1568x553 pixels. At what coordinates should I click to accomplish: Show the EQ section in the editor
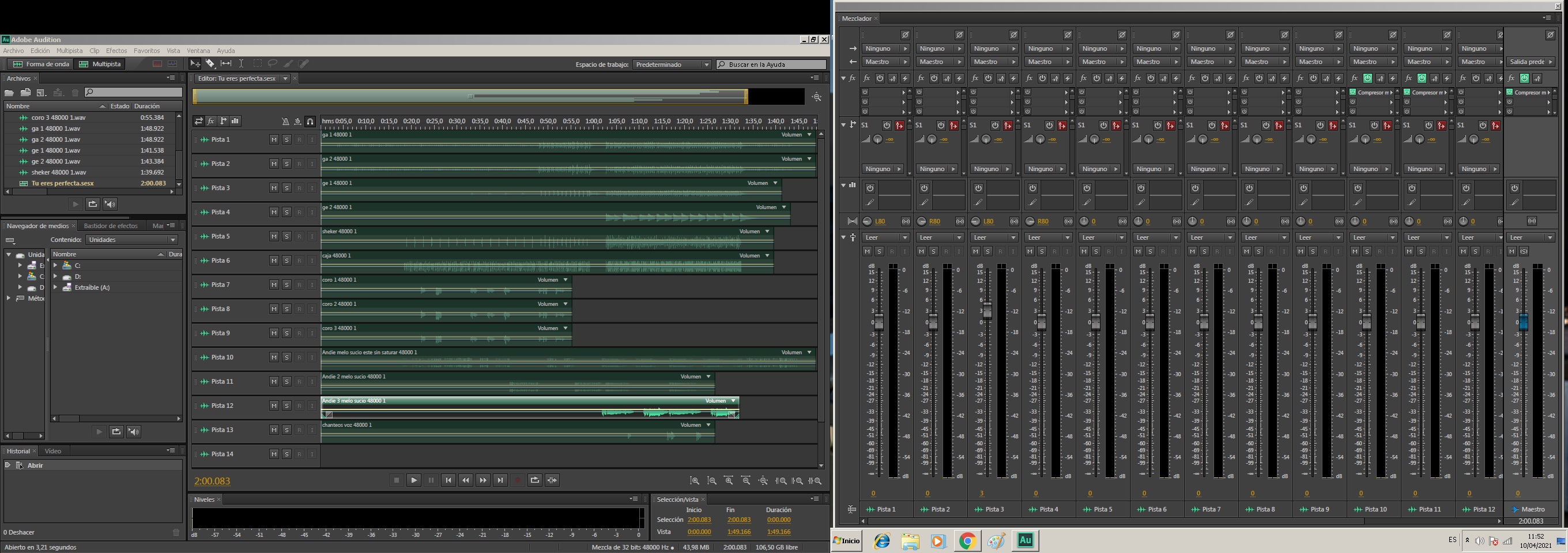235,121
